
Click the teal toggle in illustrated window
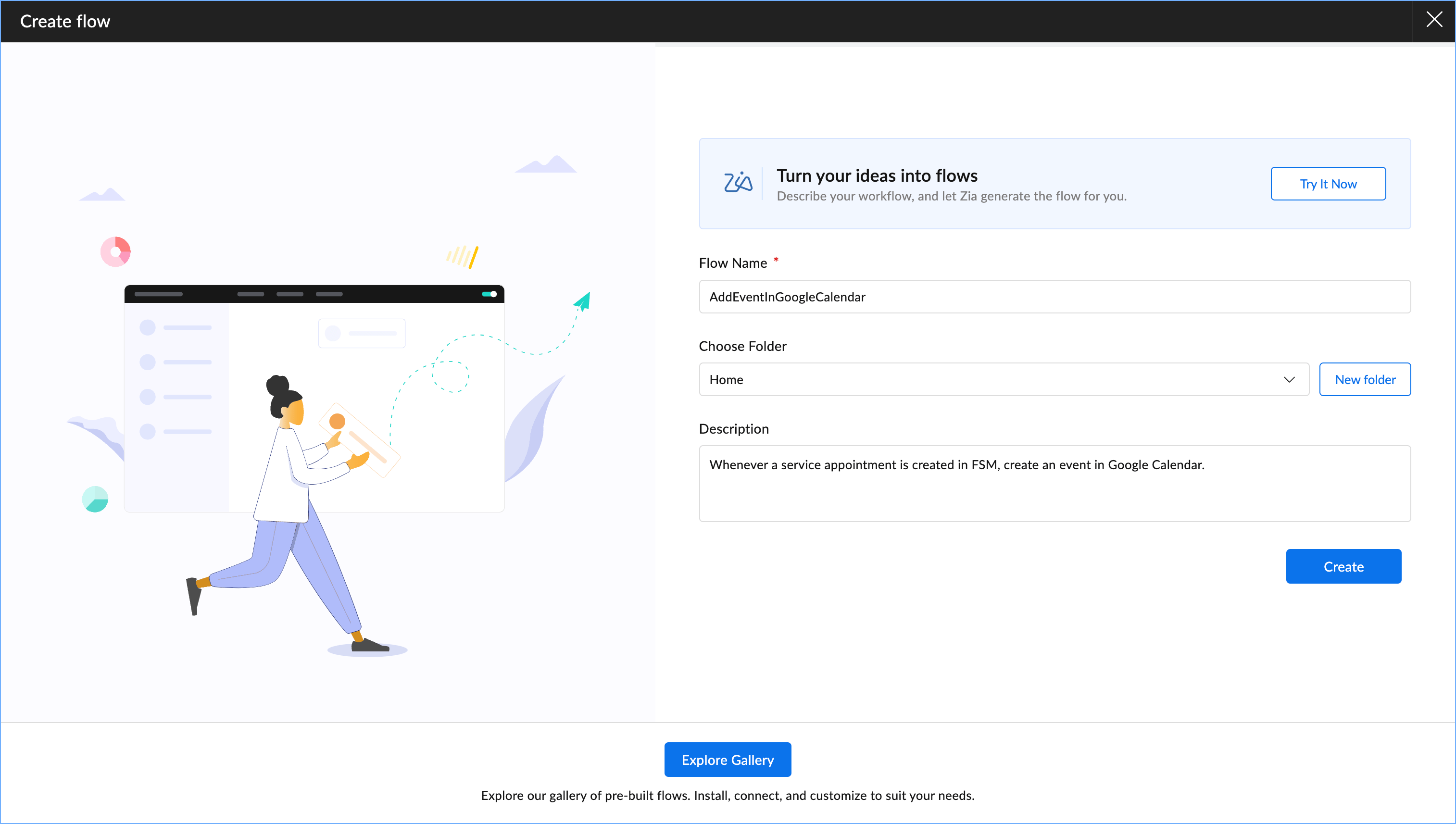pos(489,294)
